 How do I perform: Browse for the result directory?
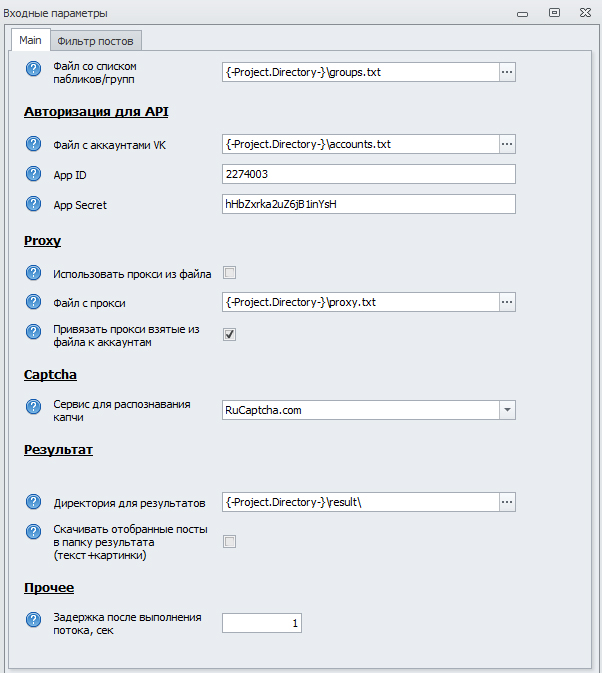[x=507, y=502]
